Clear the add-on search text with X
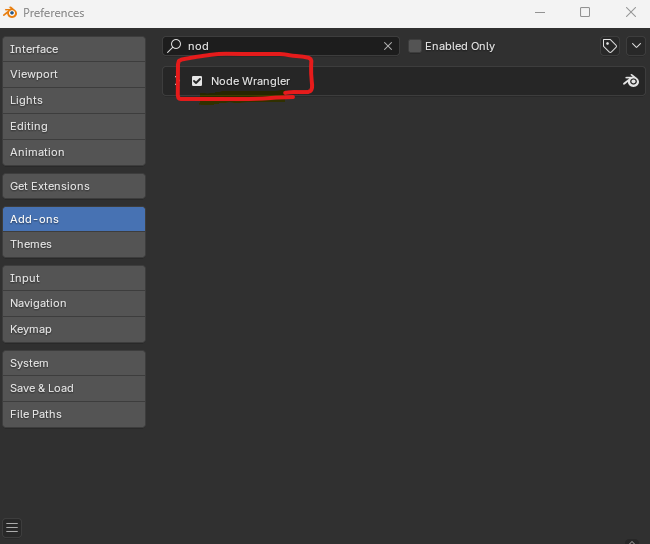The height and width of the screenshot is (544, 650). [x=388, y=46]
